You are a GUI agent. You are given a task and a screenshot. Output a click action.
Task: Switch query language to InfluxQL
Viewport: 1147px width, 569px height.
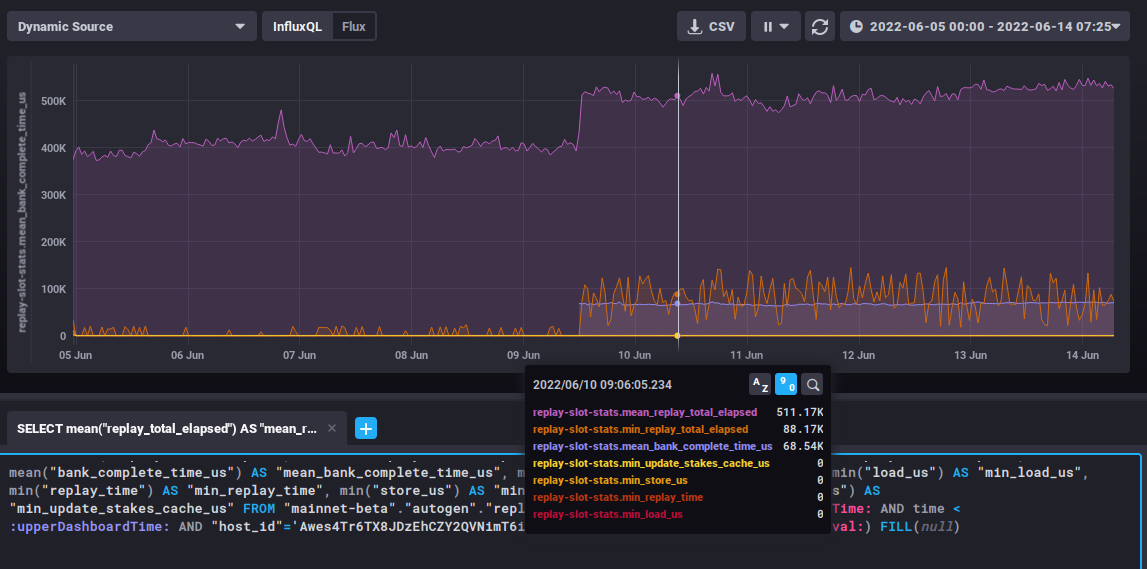tap(297, 26)
